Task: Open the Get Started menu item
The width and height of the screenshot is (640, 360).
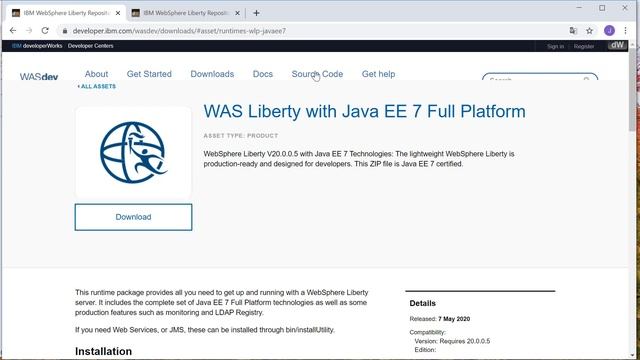Action: tap(149, 74)
